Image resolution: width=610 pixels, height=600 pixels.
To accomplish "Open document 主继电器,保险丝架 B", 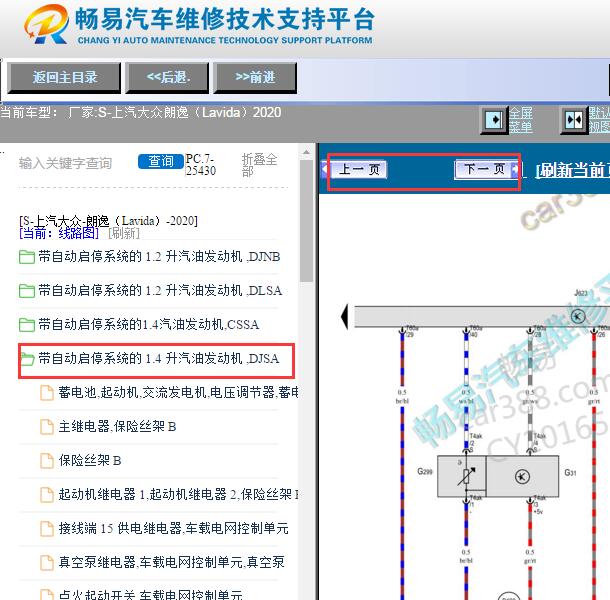I will tap(117, 426).
